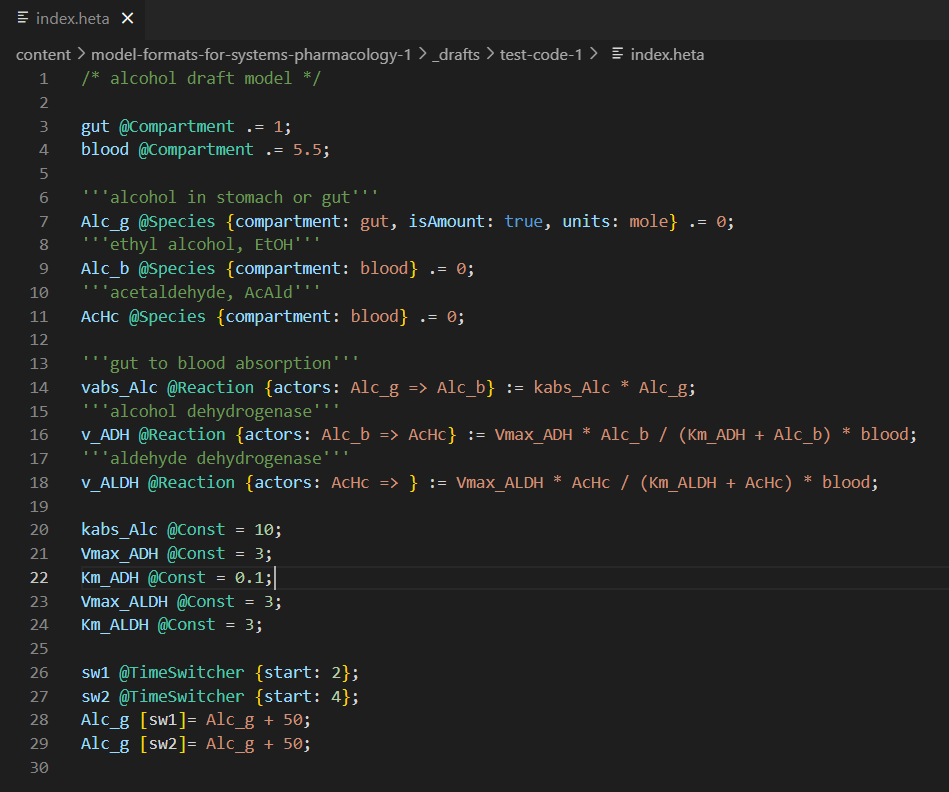The height and width of the screenshot is (792, 949).
Task: Place cursor on 'gut @Compartment' line
Action: 186,126
